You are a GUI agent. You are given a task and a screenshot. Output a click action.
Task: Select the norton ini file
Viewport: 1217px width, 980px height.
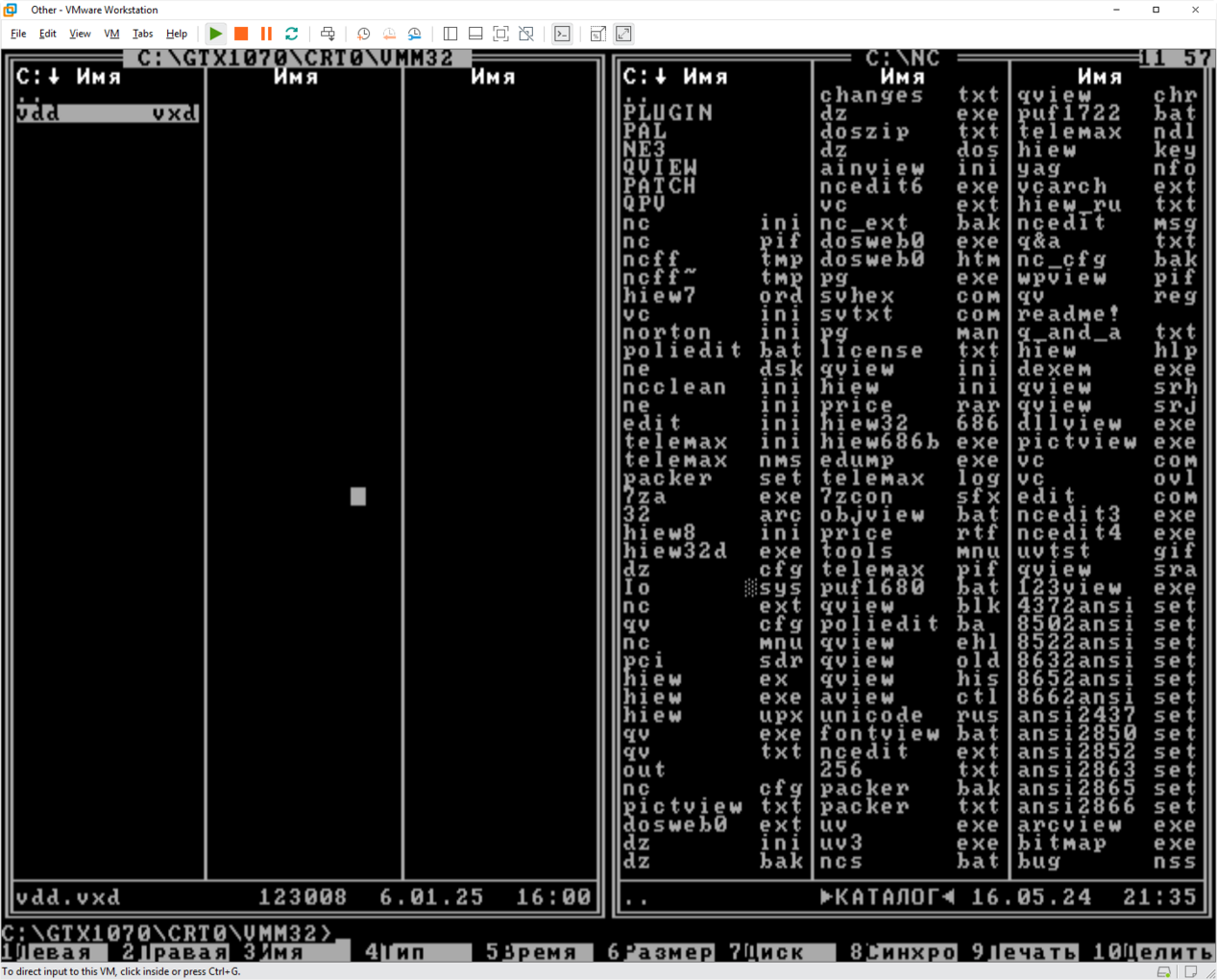712,332
